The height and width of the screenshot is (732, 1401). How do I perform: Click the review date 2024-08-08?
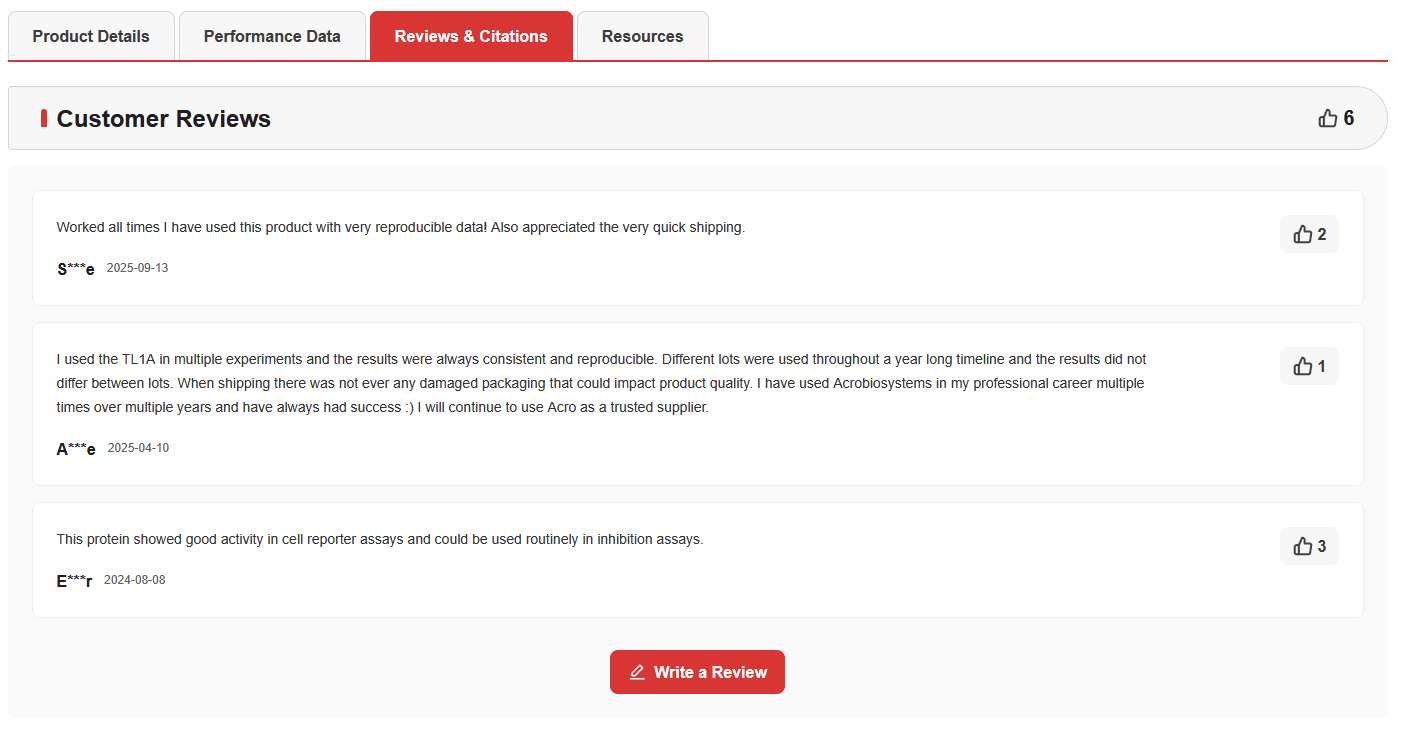click(x=134, y=580)
